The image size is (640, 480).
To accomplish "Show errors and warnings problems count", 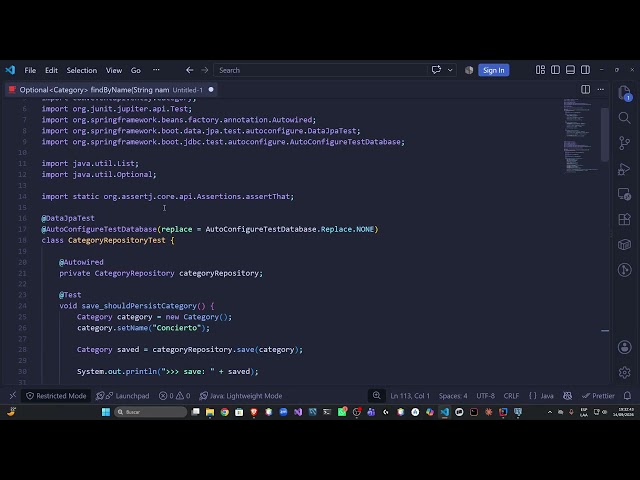I will (174, 396).
